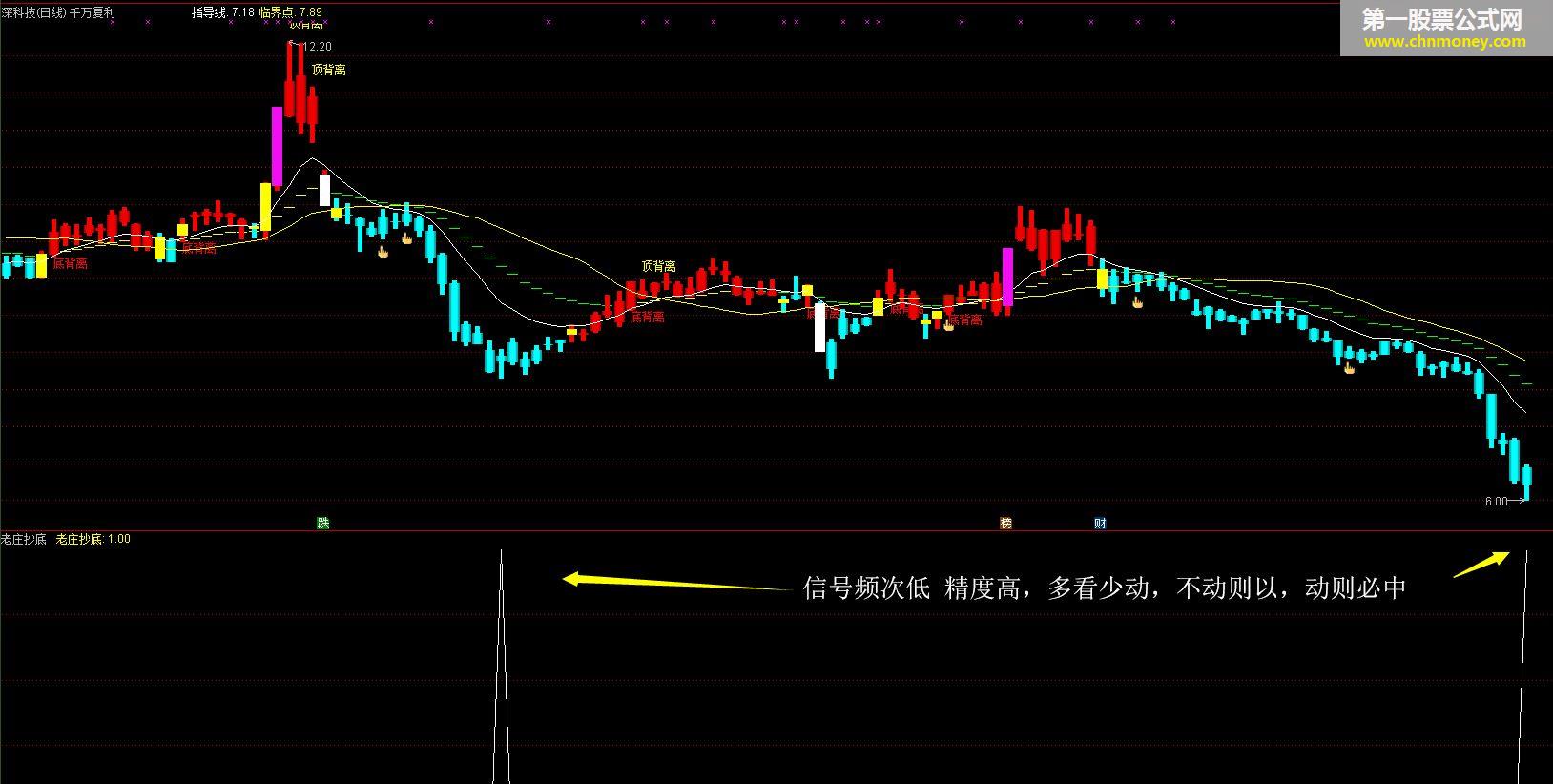
Task: Click the 12.20 high price label
Action: click(x=317, y=47)
